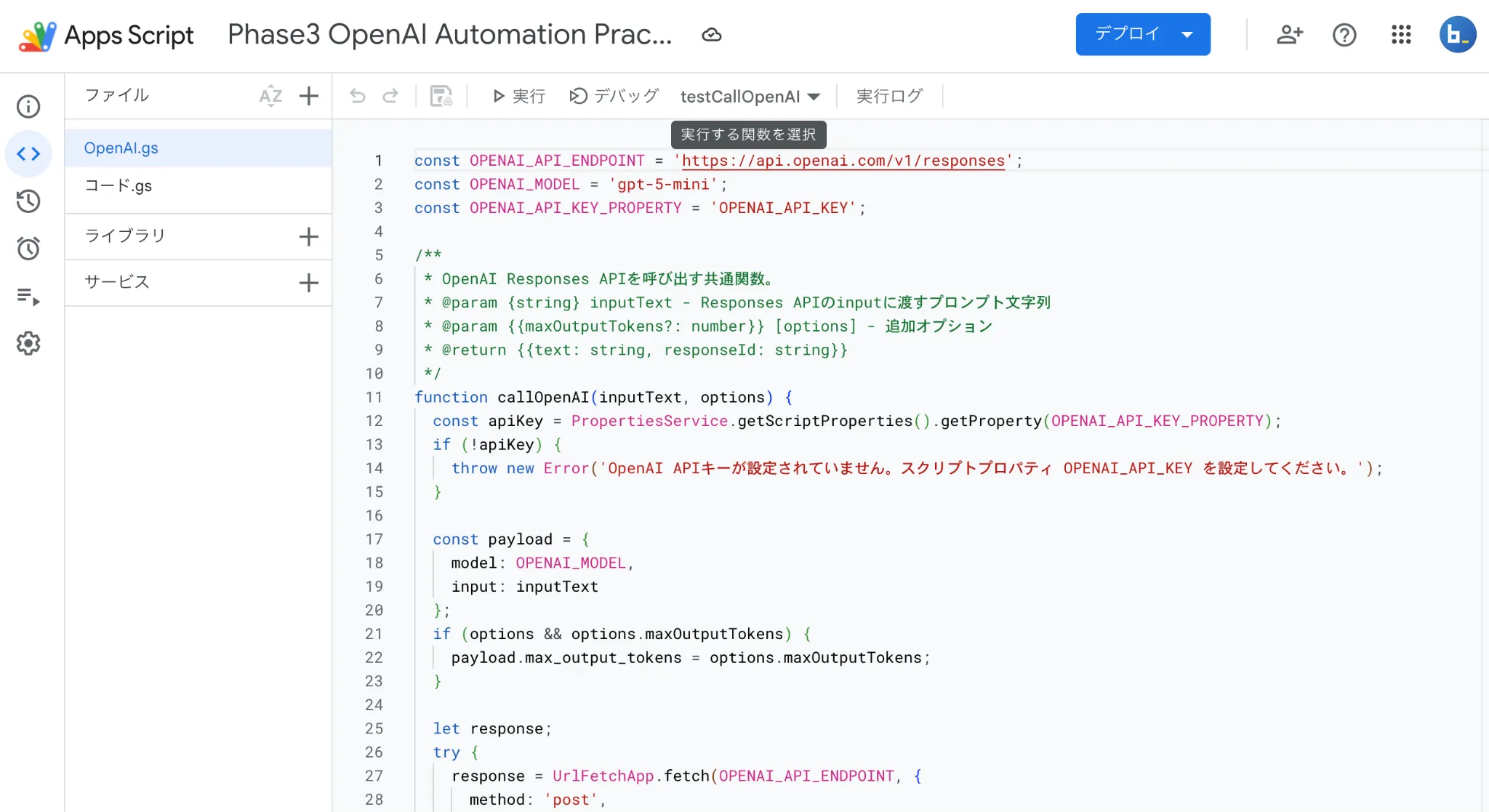Select the コード.gs file

(x=198, y=186)
